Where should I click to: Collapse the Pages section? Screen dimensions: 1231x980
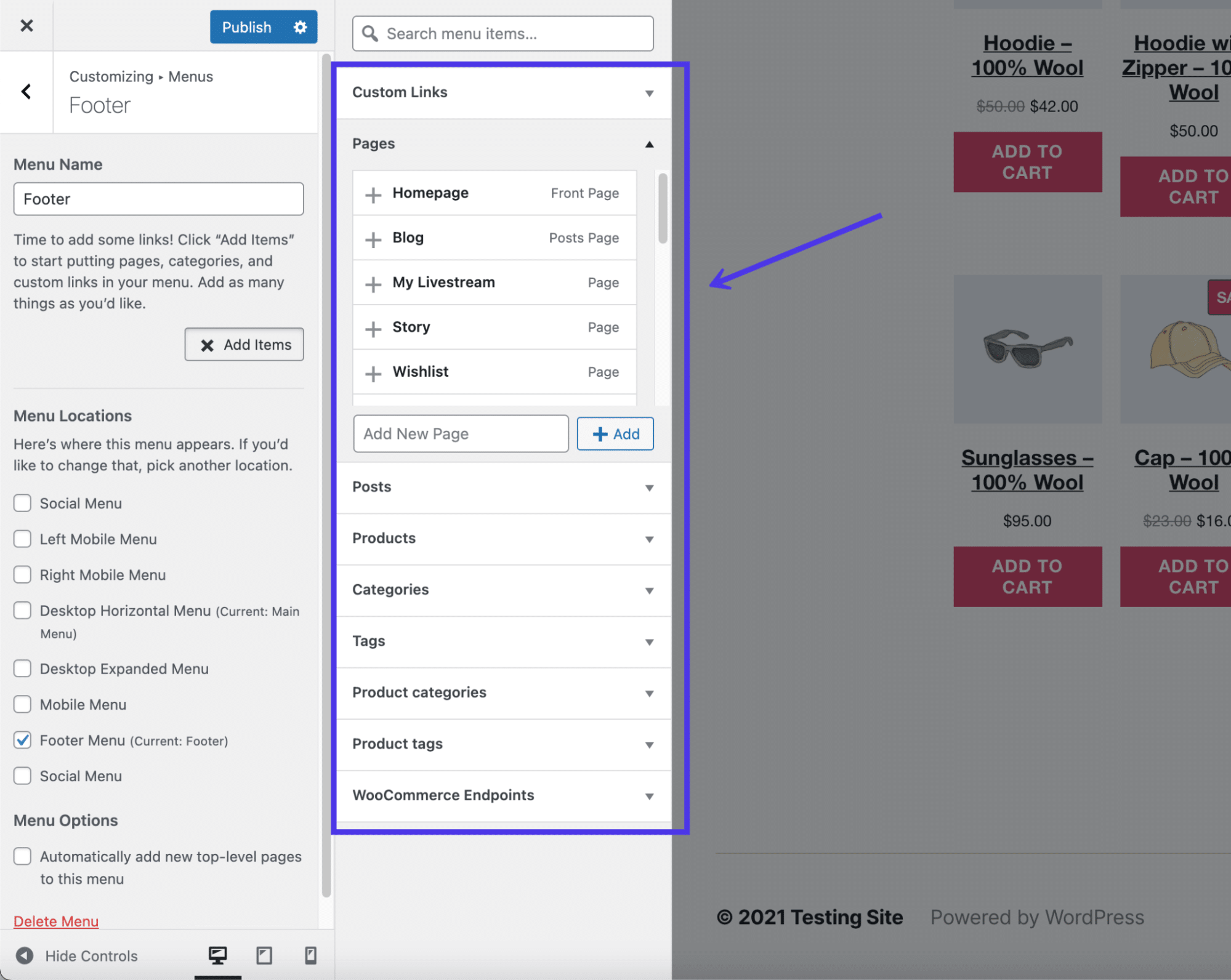(x=647, y=143)
